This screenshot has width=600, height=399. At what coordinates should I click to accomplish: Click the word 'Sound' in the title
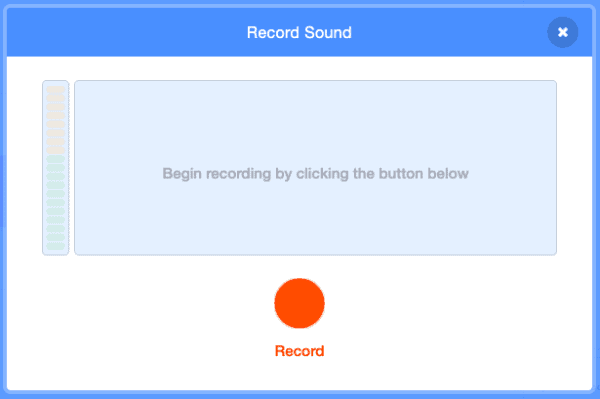328,33
